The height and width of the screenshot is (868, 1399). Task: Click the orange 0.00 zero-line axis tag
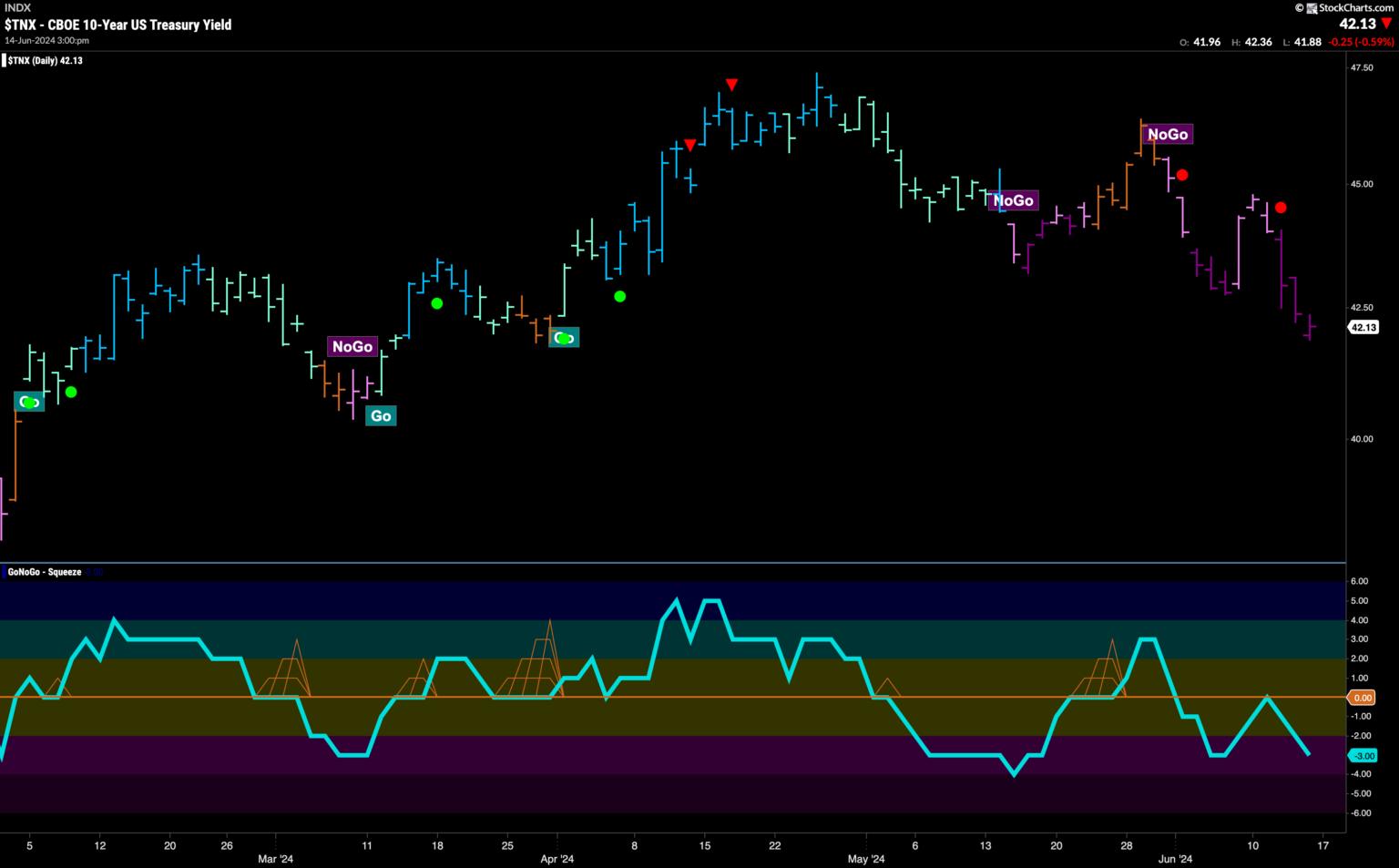coord(1363,698)
